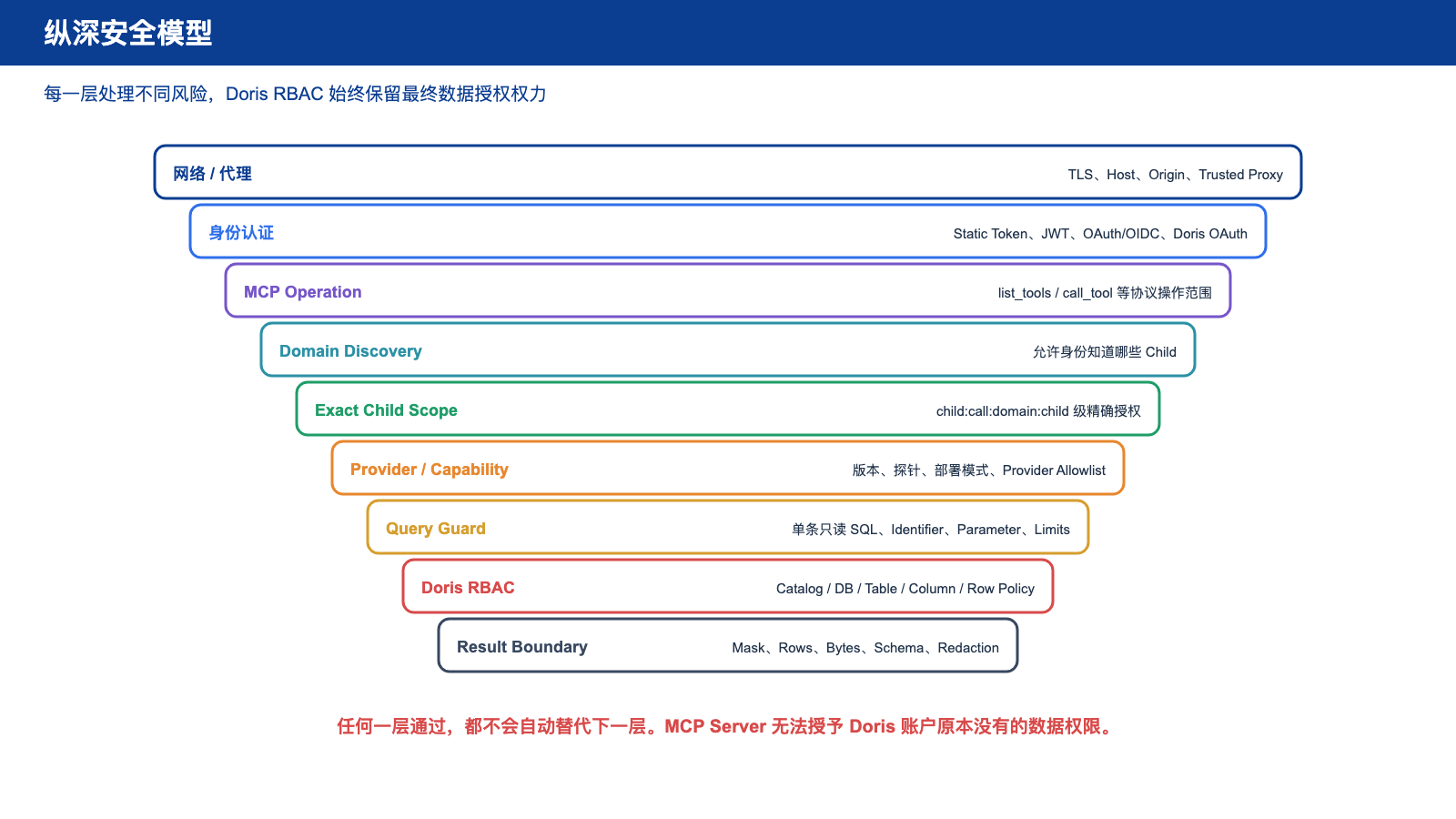Click the Result Boundary layer label
The height and width of the screenshot is (819, 1456).
[521, 647]
